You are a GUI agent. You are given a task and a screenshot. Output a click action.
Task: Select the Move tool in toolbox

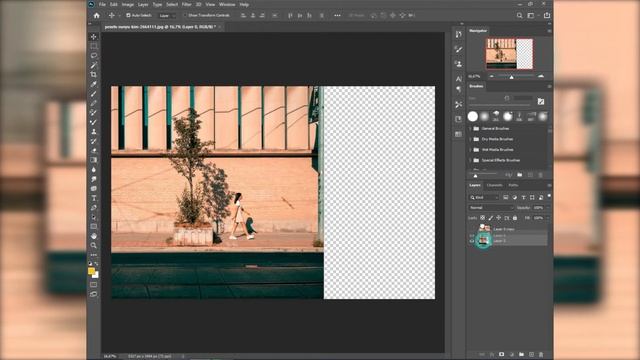click(93, 37)
